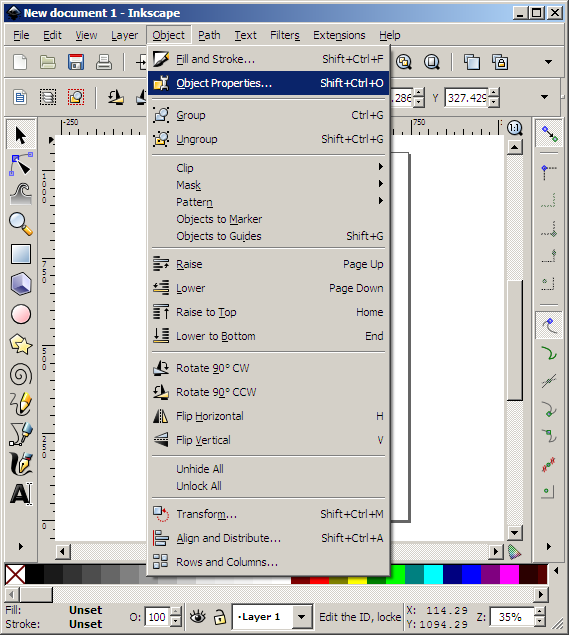Screen dimensions: 569x635
Task: Select the Bezier pen tool
Action: [21, 434]
